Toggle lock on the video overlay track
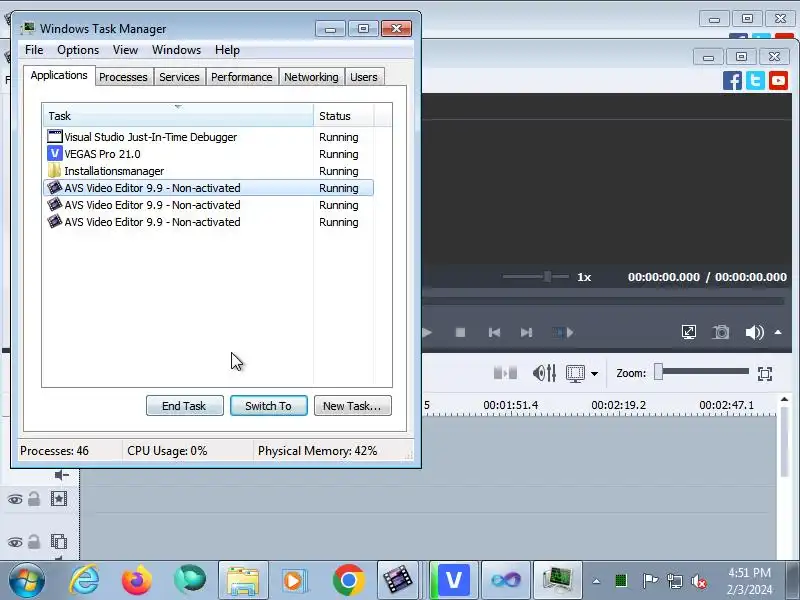The height and width of the screenshot is (600, 800). (34, 541)
